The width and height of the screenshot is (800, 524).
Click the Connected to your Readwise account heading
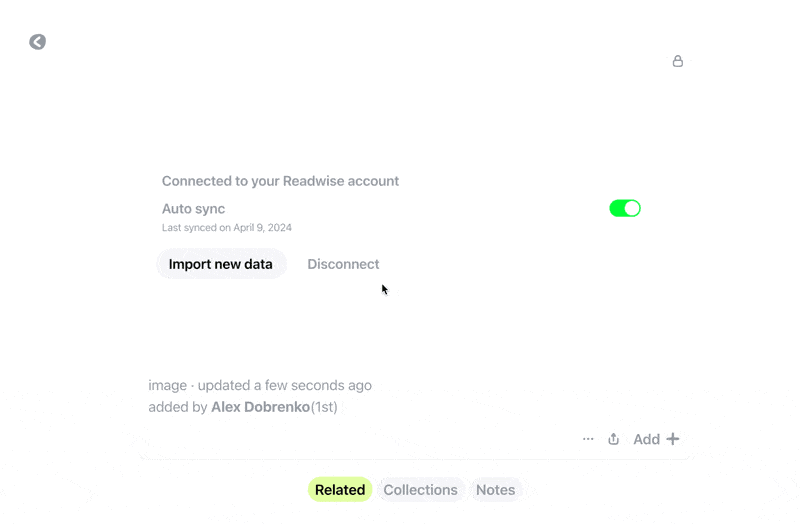pos(280,181)
